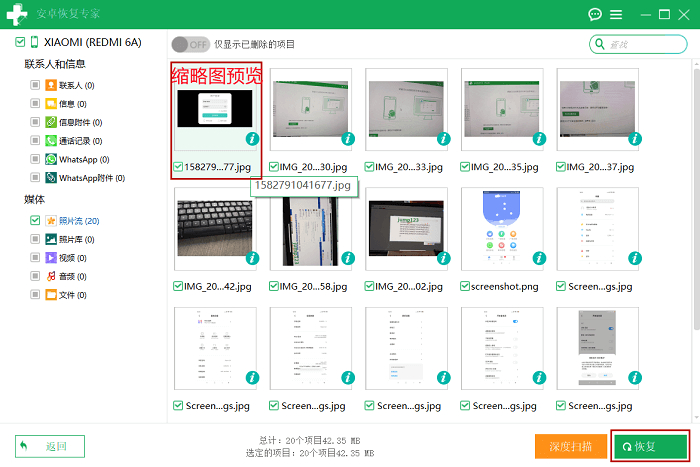Open the feedback chat bubble icon
700x467 pixels.
pos(595,15)
